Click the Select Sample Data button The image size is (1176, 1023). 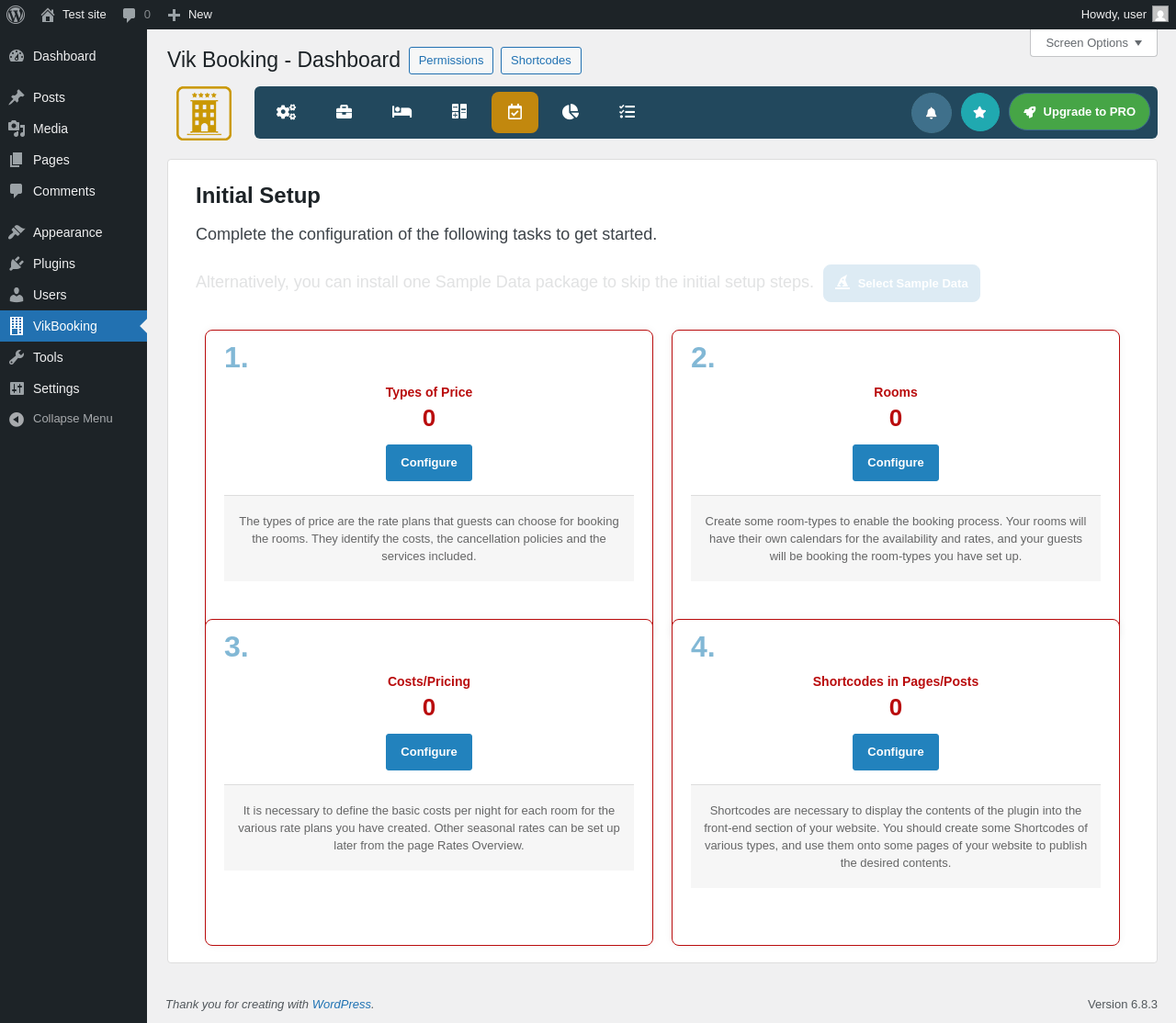[901, 283]
